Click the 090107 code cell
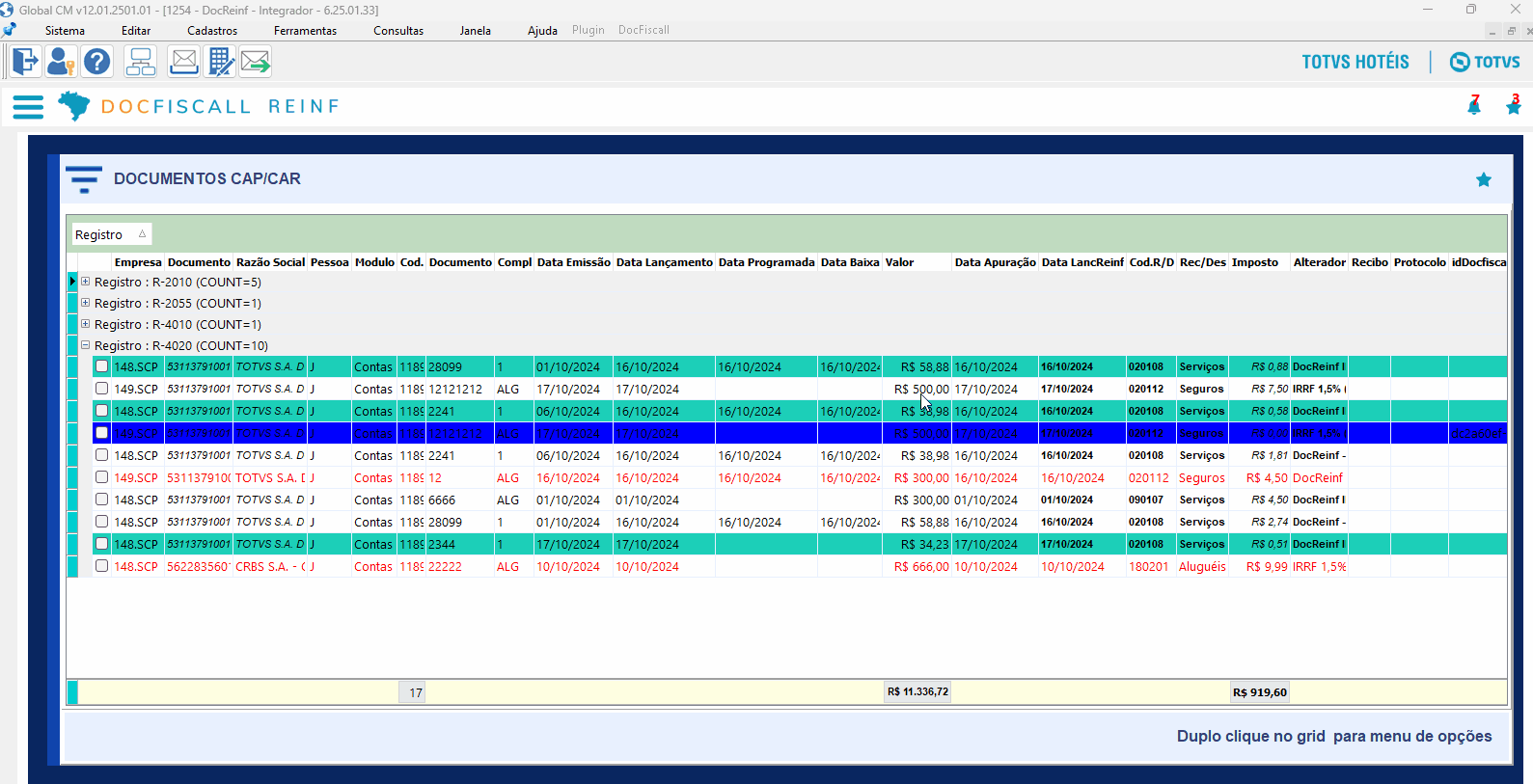The image size is (1533, 784). 1152,500
